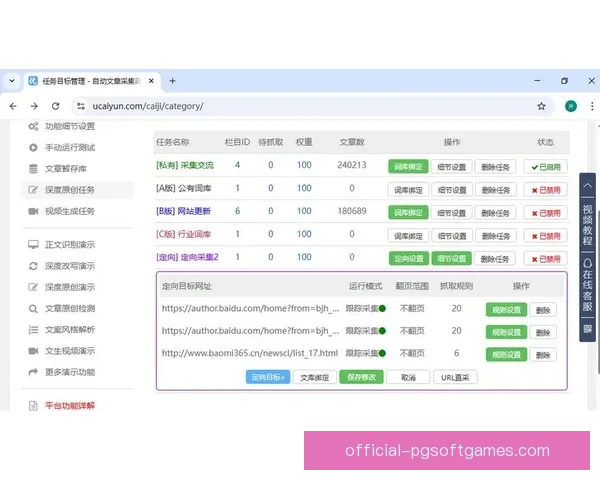View site information icon in address bar
Screen dimensions: 600x480
coord(81,106)
